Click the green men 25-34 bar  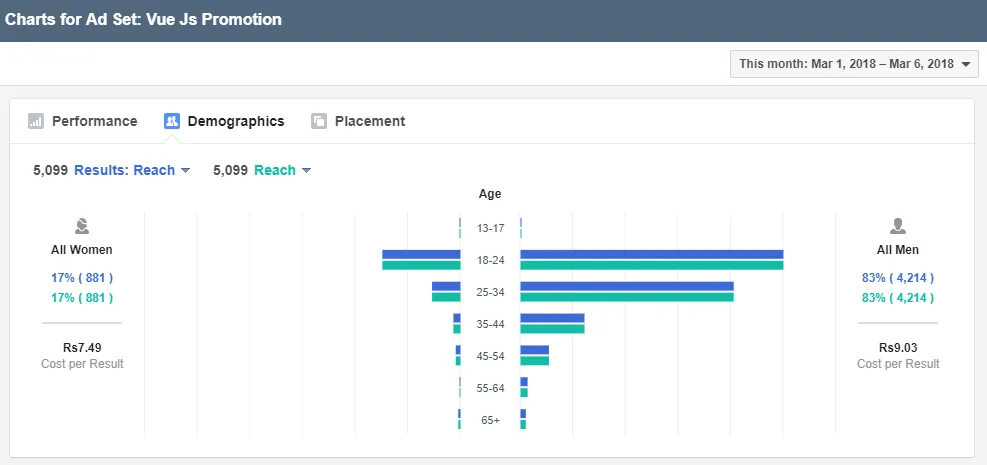627,297
